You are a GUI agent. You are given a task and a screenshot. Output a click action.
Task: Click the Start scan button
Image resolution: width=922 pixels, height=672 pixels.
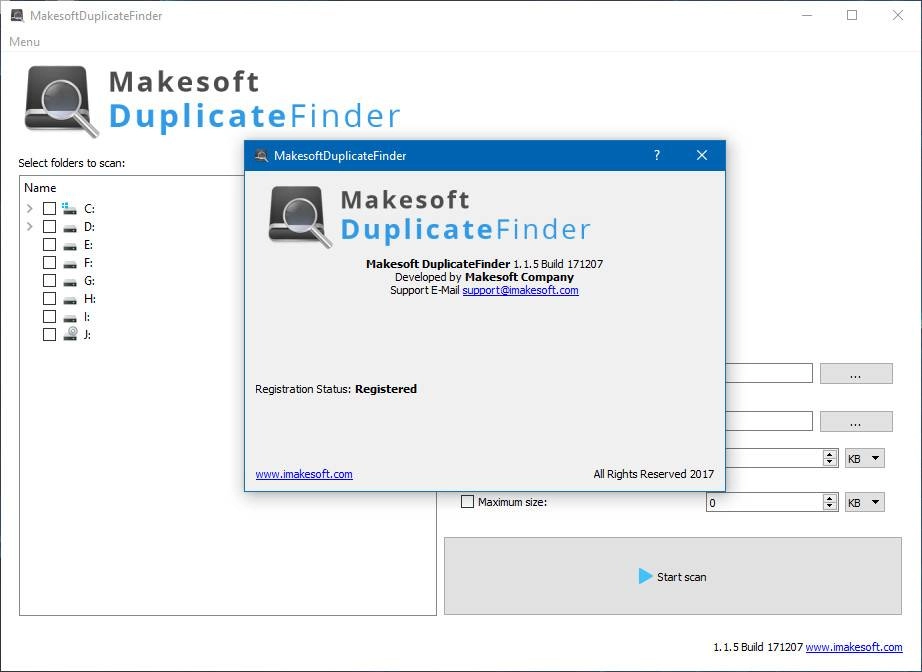(x=673, y=576)
